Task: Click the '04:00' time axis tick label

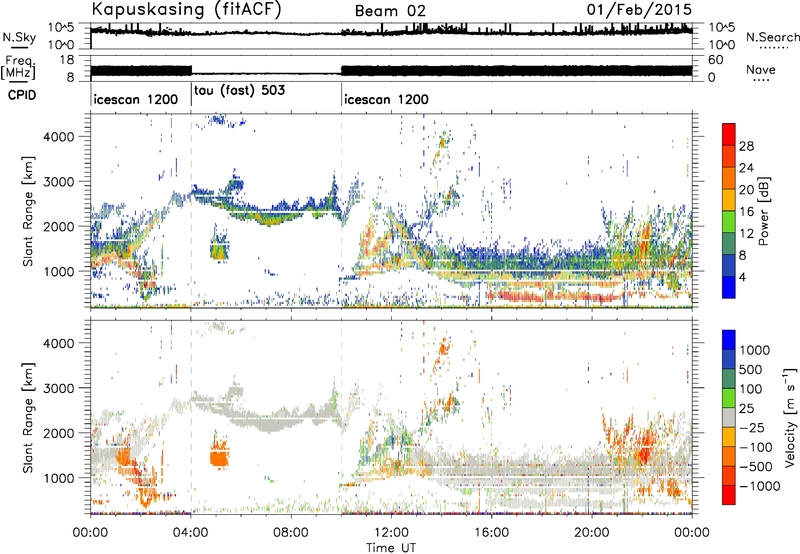Action: [191, 533]
